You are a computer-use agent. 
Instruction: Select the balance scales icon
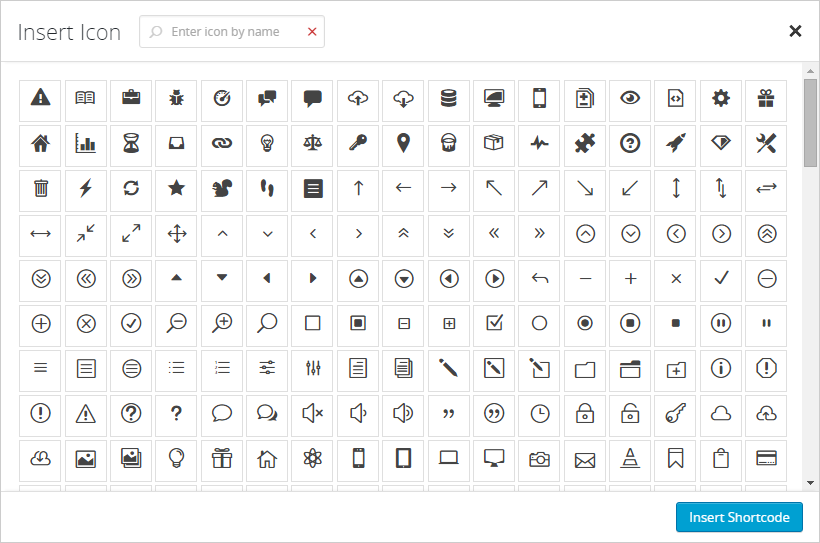click(313, 143)
